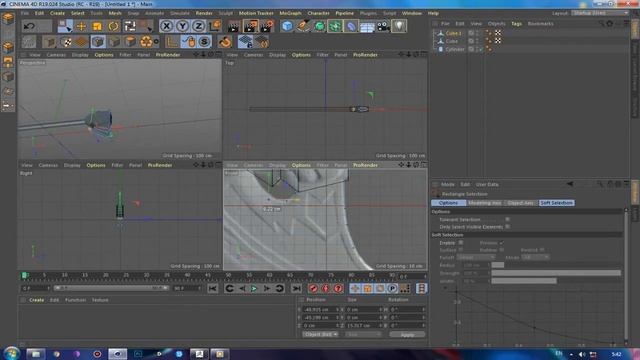Open the Window menu

(x=412, y=13)
